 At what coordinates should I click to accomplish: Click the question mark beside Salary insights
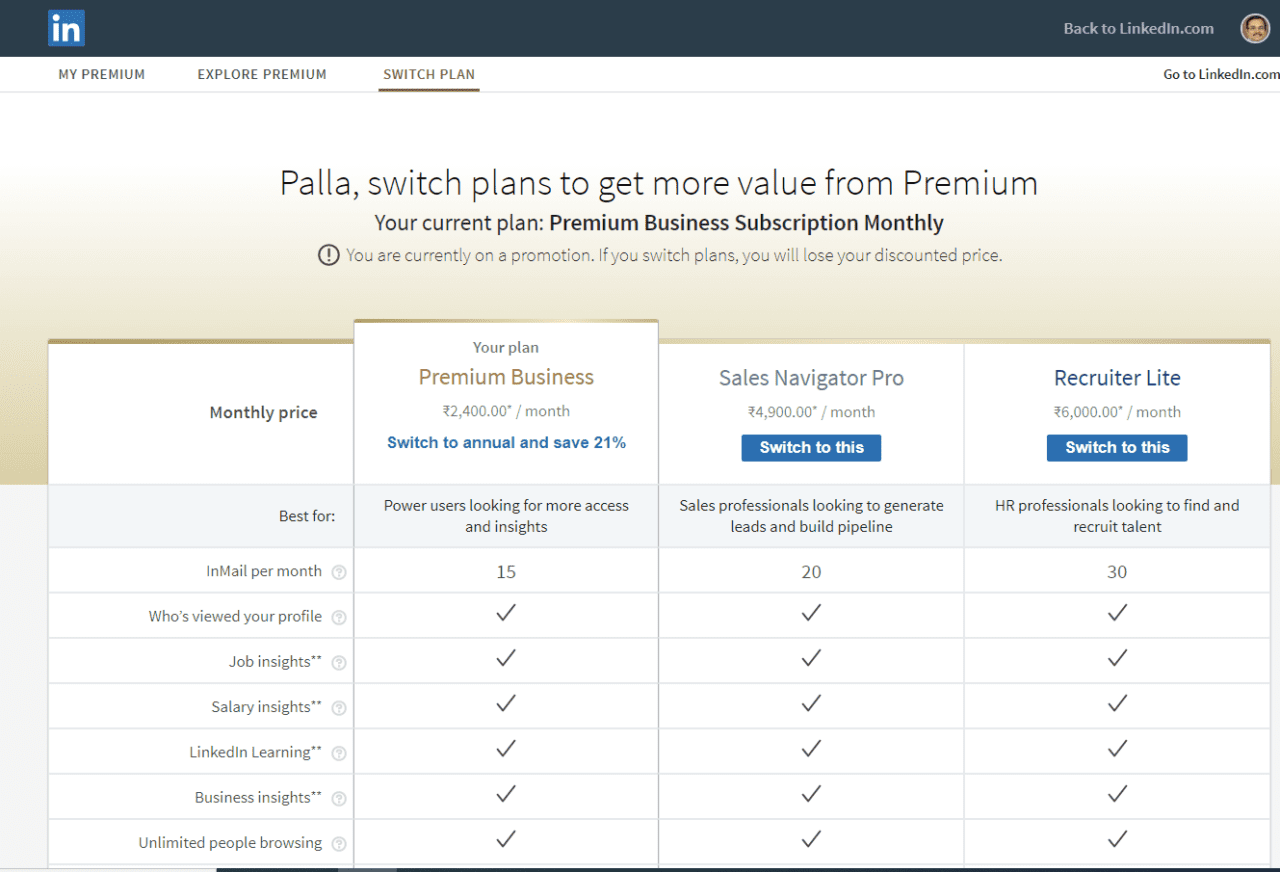(x=339, y=706)
